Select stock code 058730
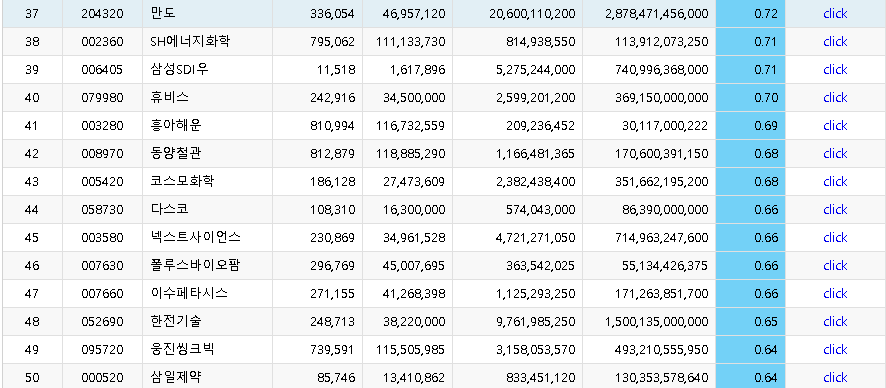The height and width of the screenshot is (388, 886). point(102,210)
